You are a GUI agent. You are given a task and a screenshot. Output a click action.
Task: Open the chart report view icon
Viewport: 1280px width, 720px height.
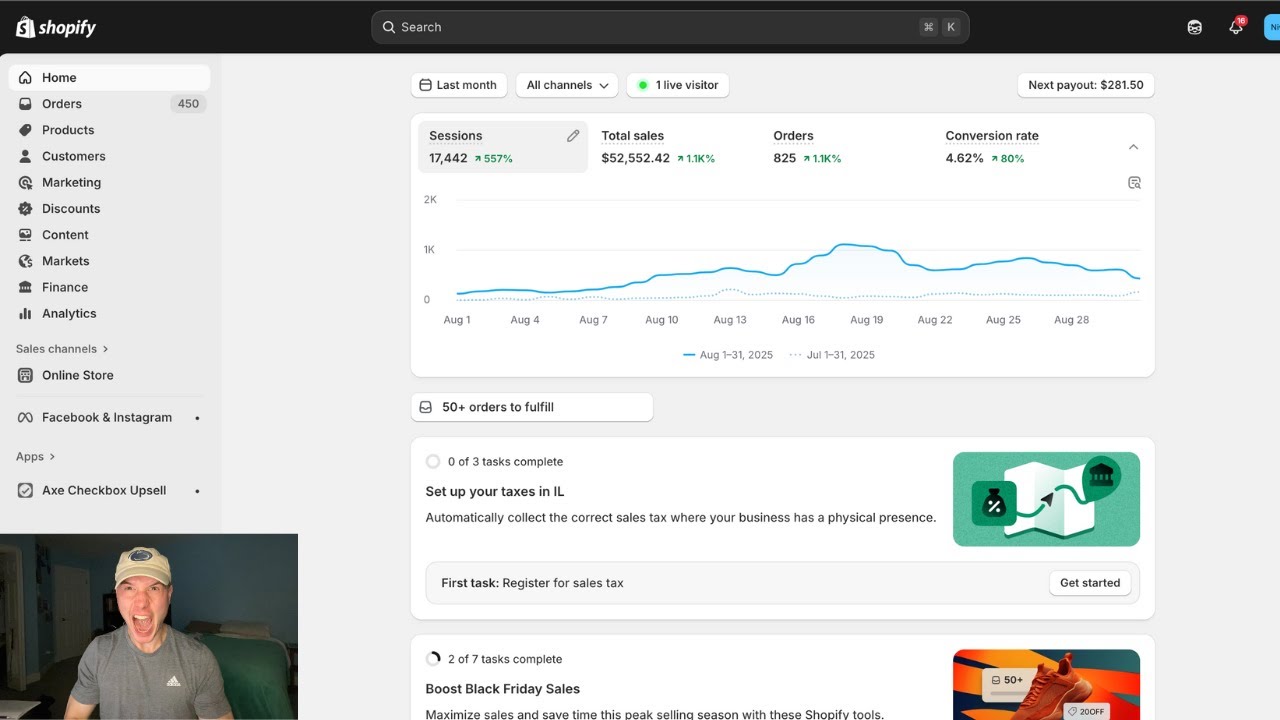pos(1134,183)
